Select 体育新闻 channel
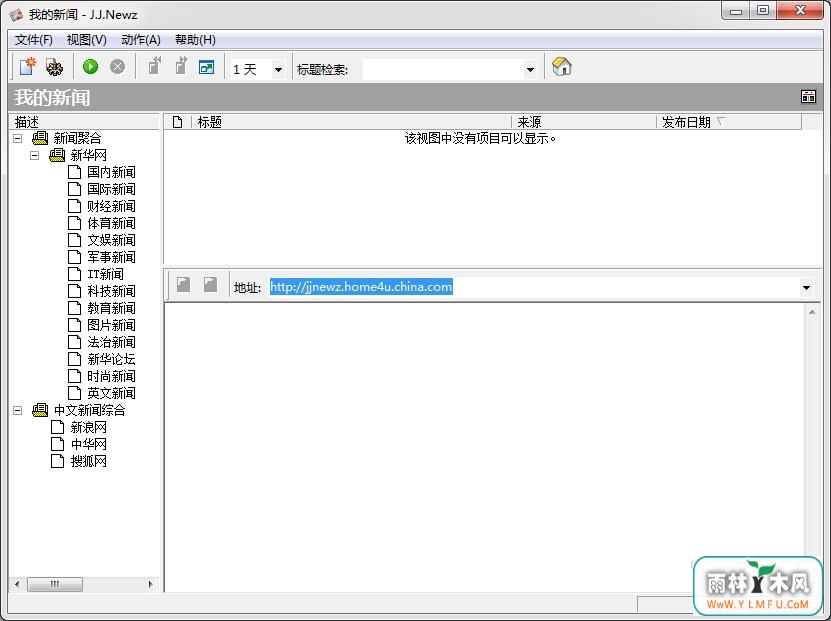 tap(111, 223)
